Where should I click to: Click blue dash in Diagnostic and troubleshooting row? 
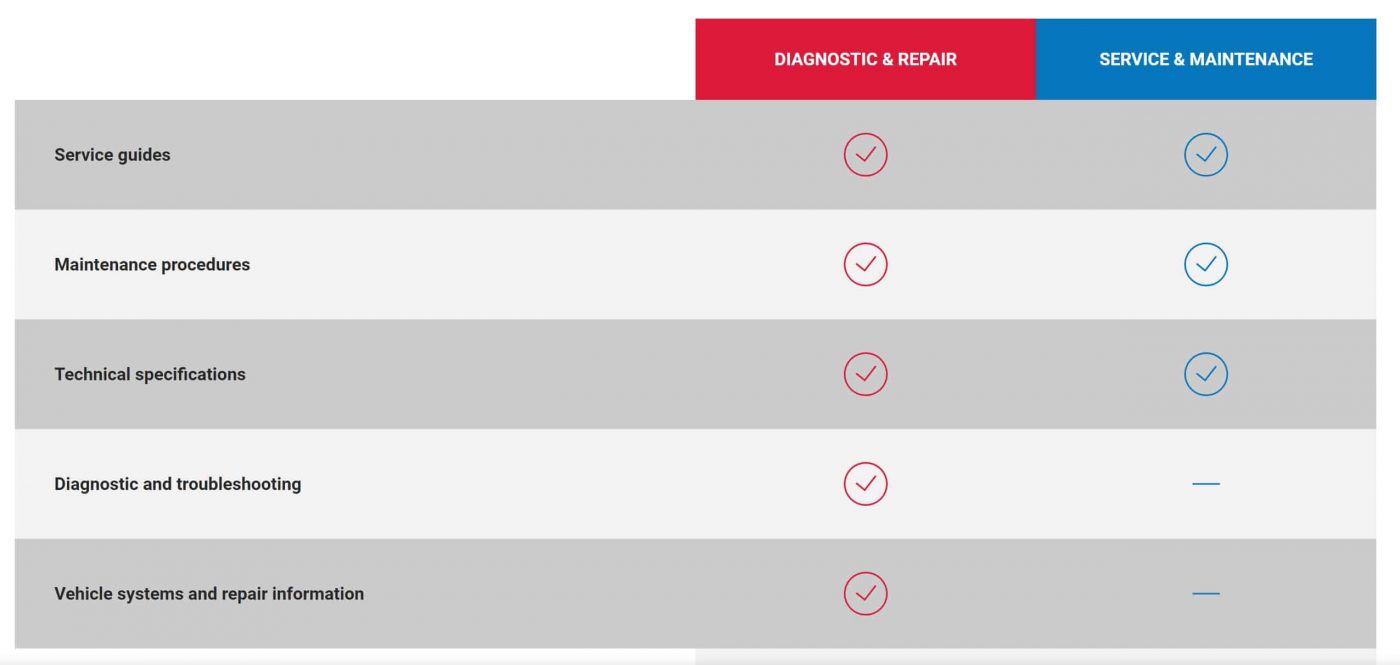click(1206, 484)
